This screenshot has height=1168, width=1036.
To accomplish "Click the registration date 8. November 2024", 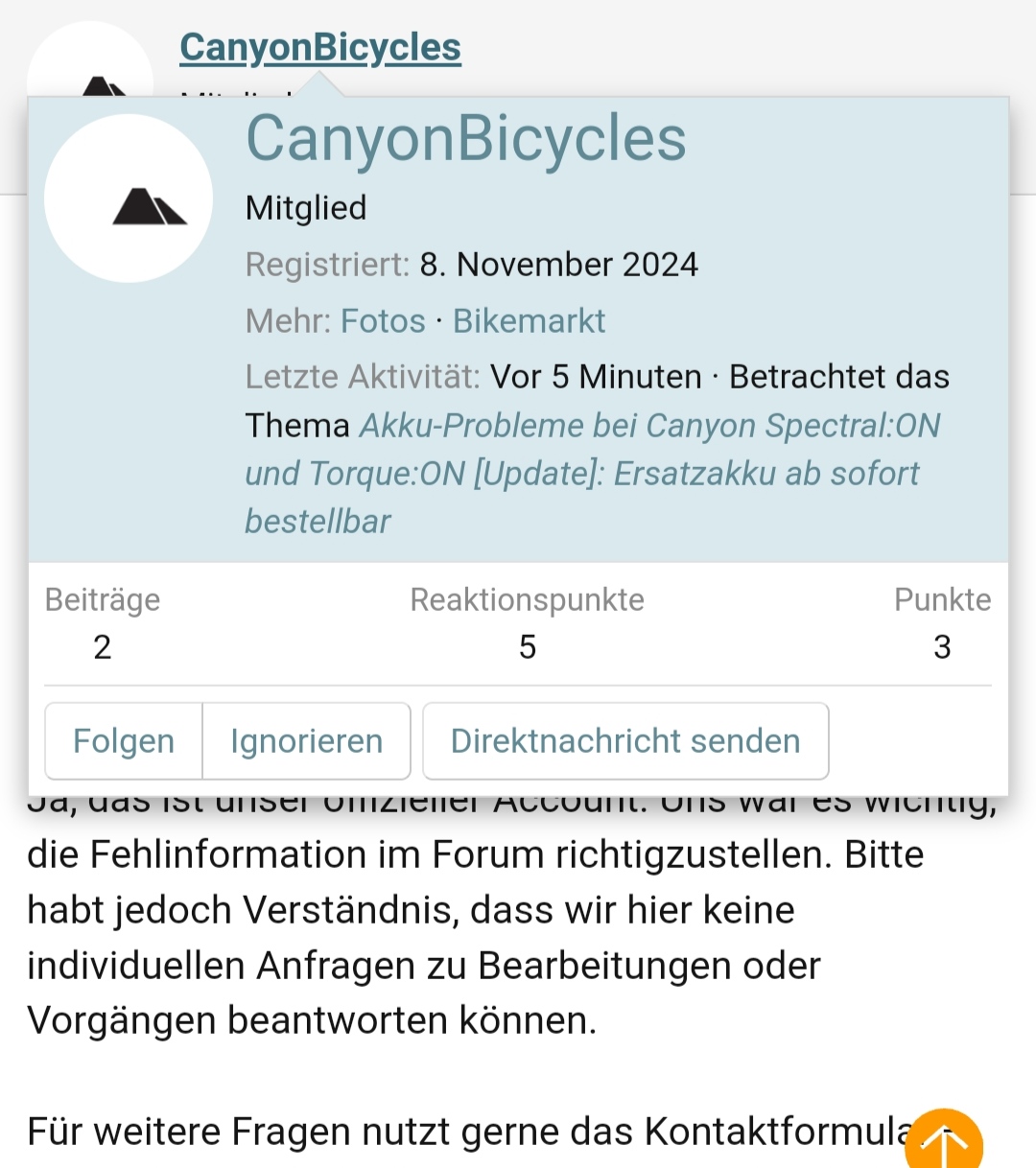I will tap(558, 264).
